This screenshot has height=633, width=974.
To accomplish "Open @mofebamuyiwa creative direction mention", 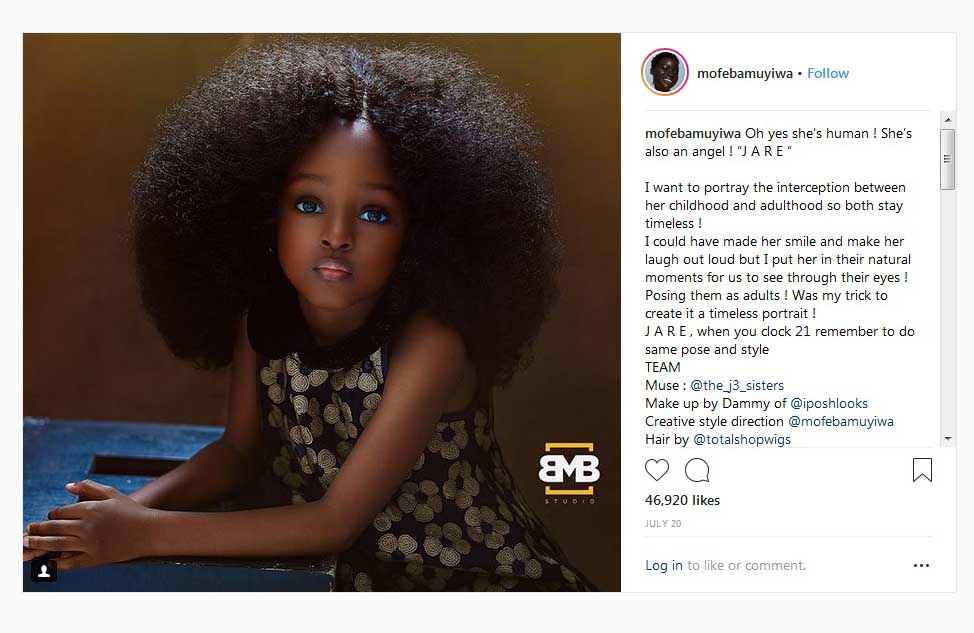I will (840, 421).
